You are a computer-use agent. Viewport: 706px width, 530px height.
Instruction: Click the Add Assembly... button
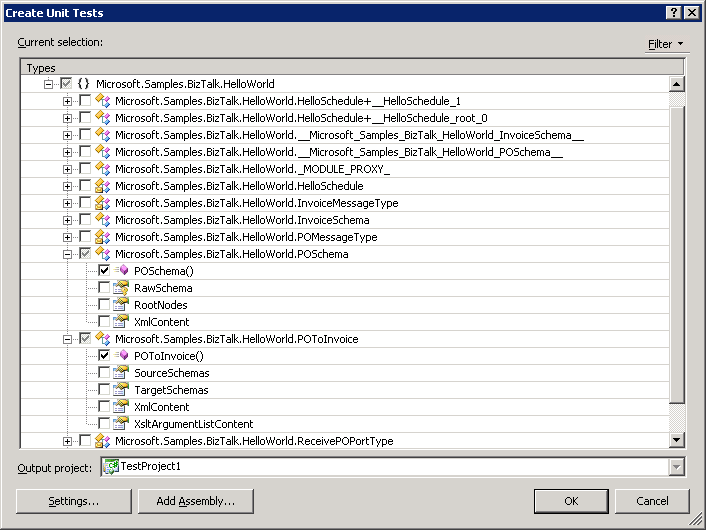pos(196,501)
